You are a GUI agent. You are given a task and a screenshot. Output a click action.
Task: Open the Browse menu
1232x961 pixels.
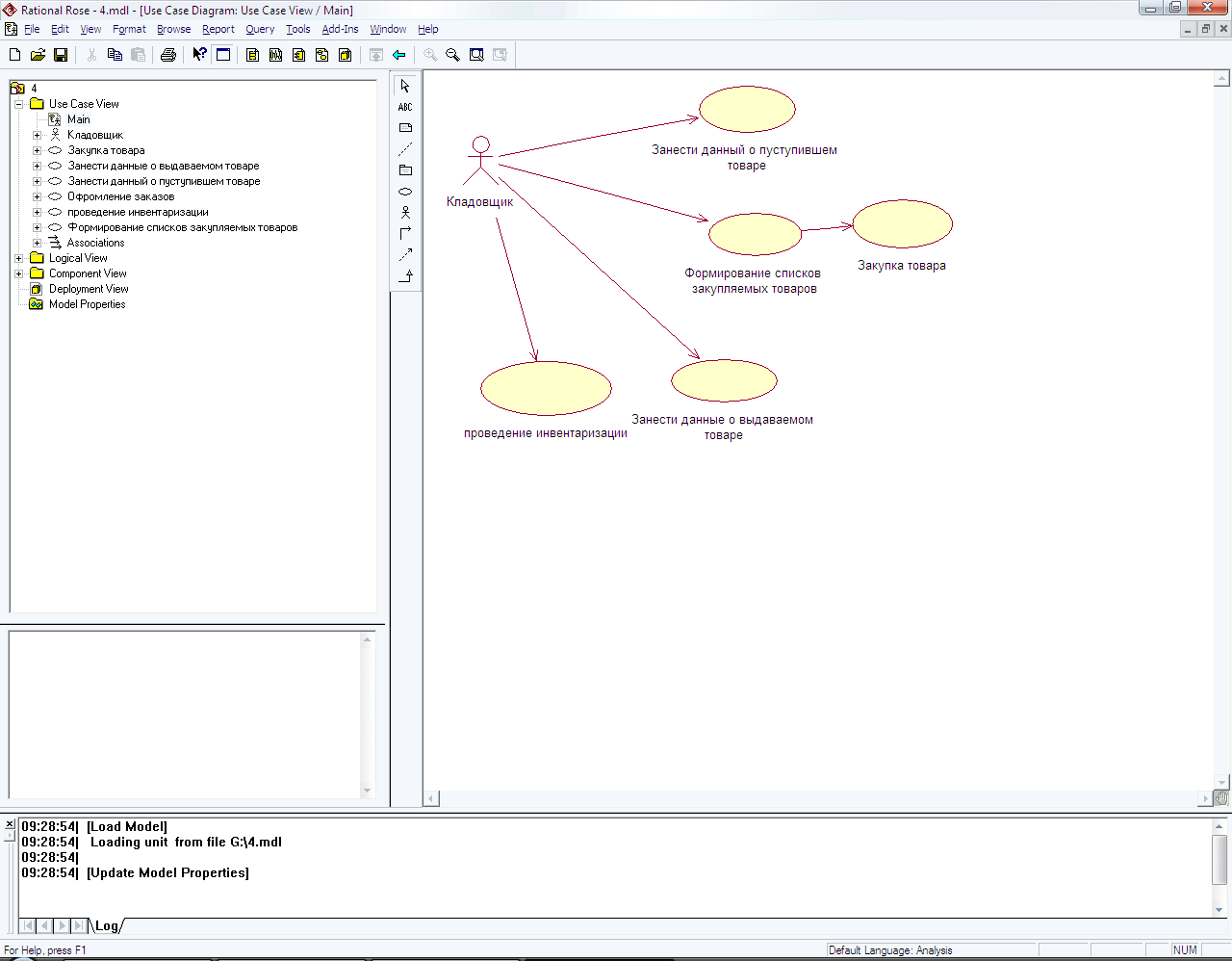click(x=174, y=29)
